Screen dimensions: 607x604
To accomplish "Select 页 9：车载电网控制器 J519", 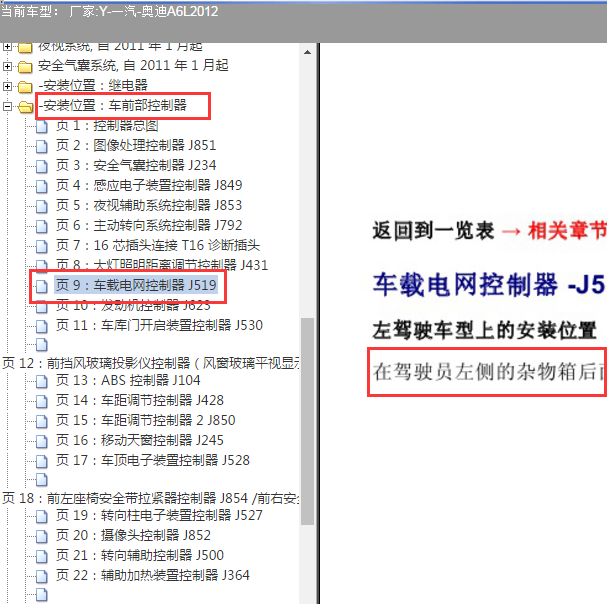I will tap(135, 285).
